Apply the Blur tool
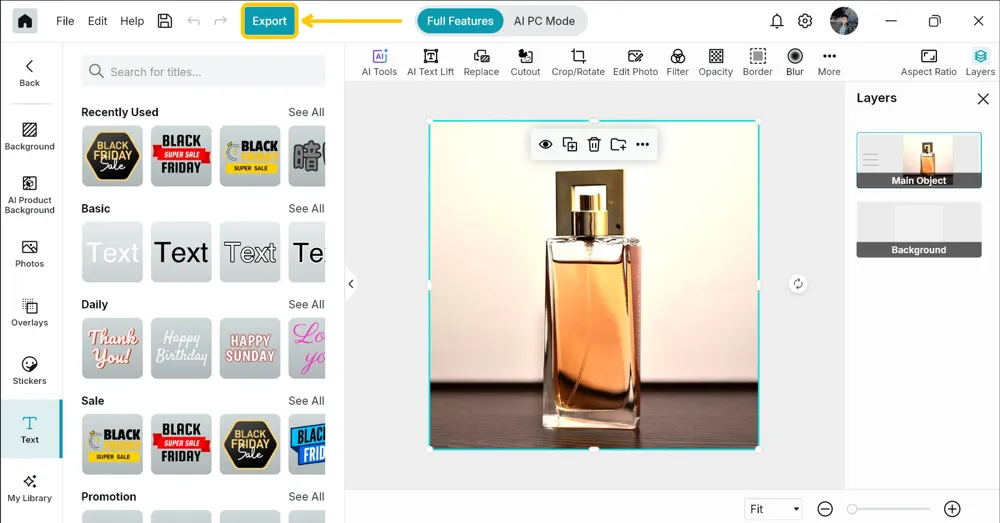 (795, 63)
